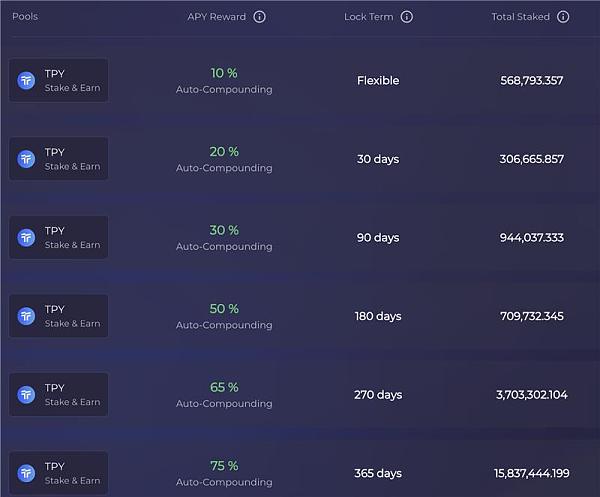Sort by the Lock Term column header

(x=368, y=17)
